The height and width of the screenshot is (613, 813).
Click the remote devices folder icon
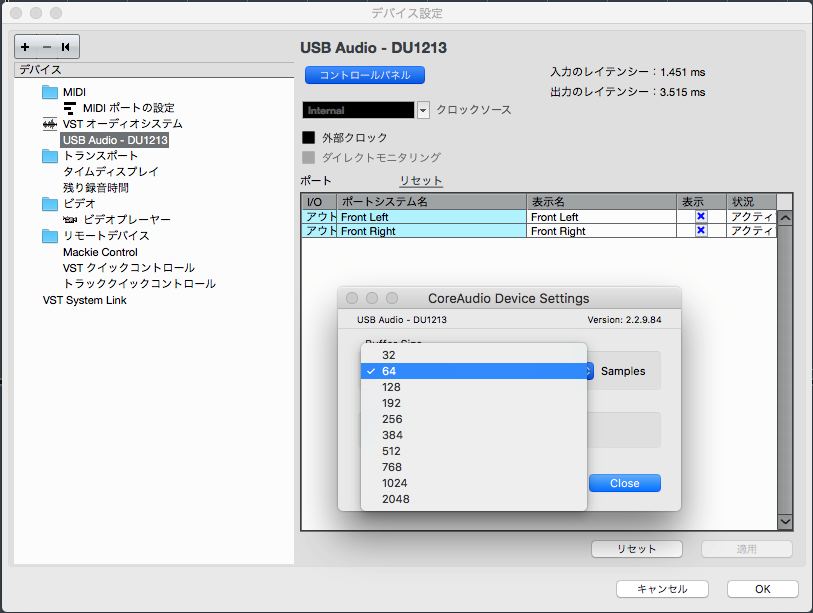click(x=50, y=236)
